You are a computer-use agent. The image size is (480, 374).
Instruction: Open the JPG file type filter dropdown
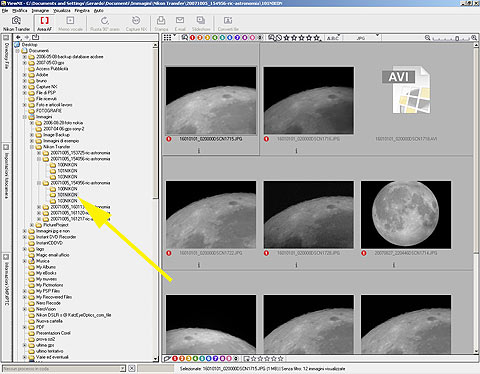[x=362, y=38]
